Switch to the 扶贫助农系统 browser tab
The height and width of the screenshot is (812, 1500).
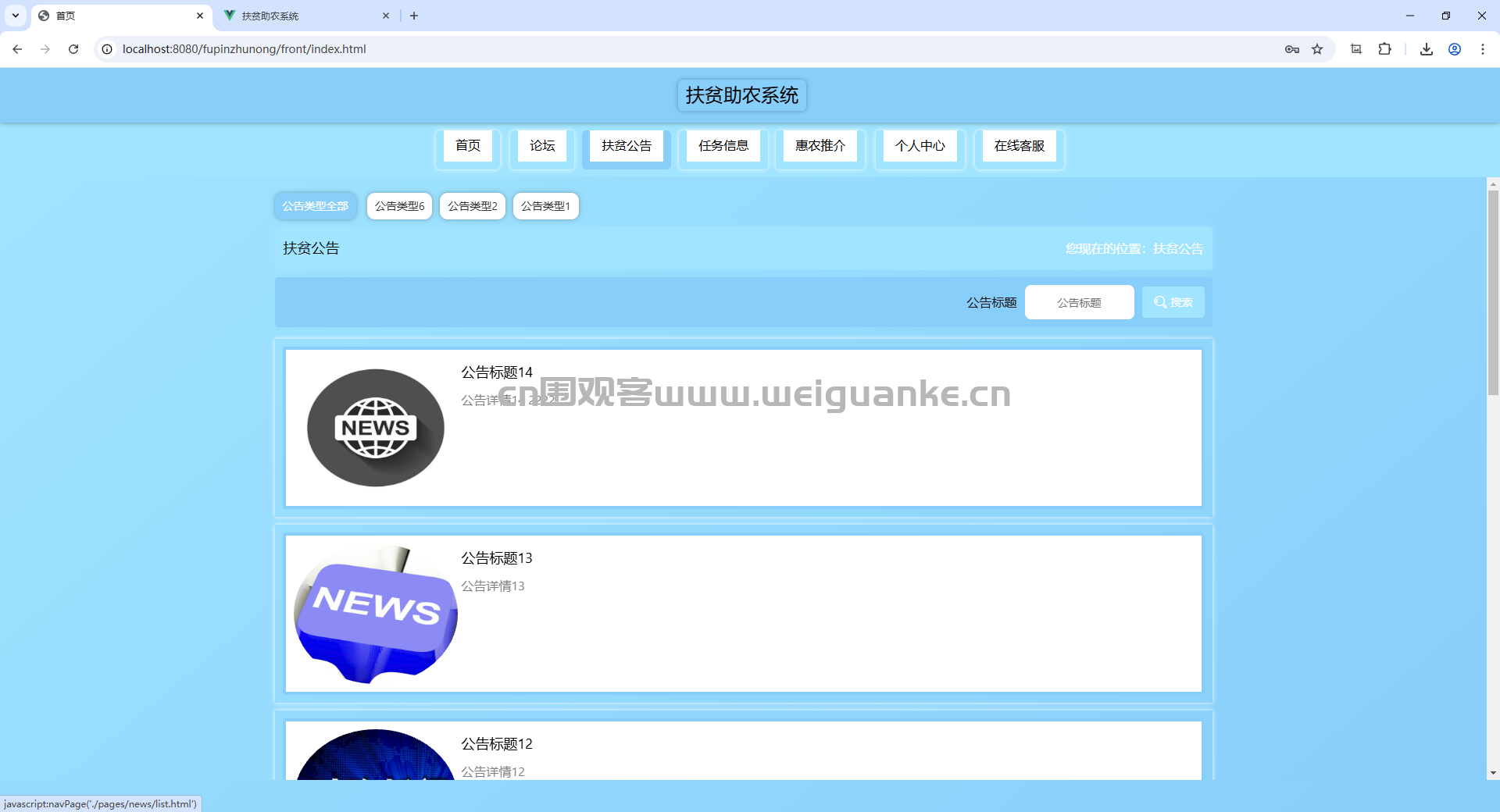305,16
